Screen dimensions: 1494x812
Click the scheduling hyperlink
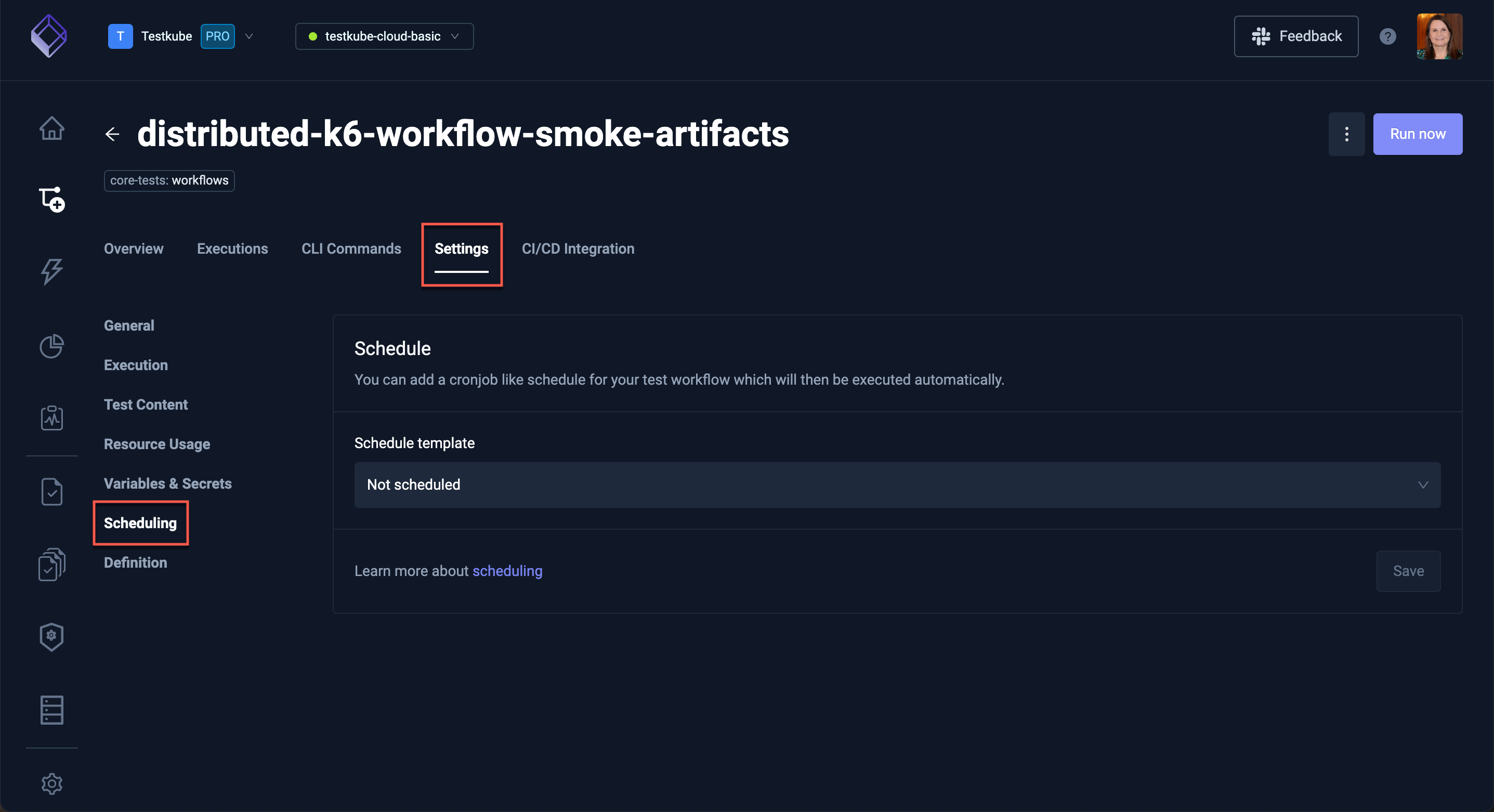[x=506, y=570]
